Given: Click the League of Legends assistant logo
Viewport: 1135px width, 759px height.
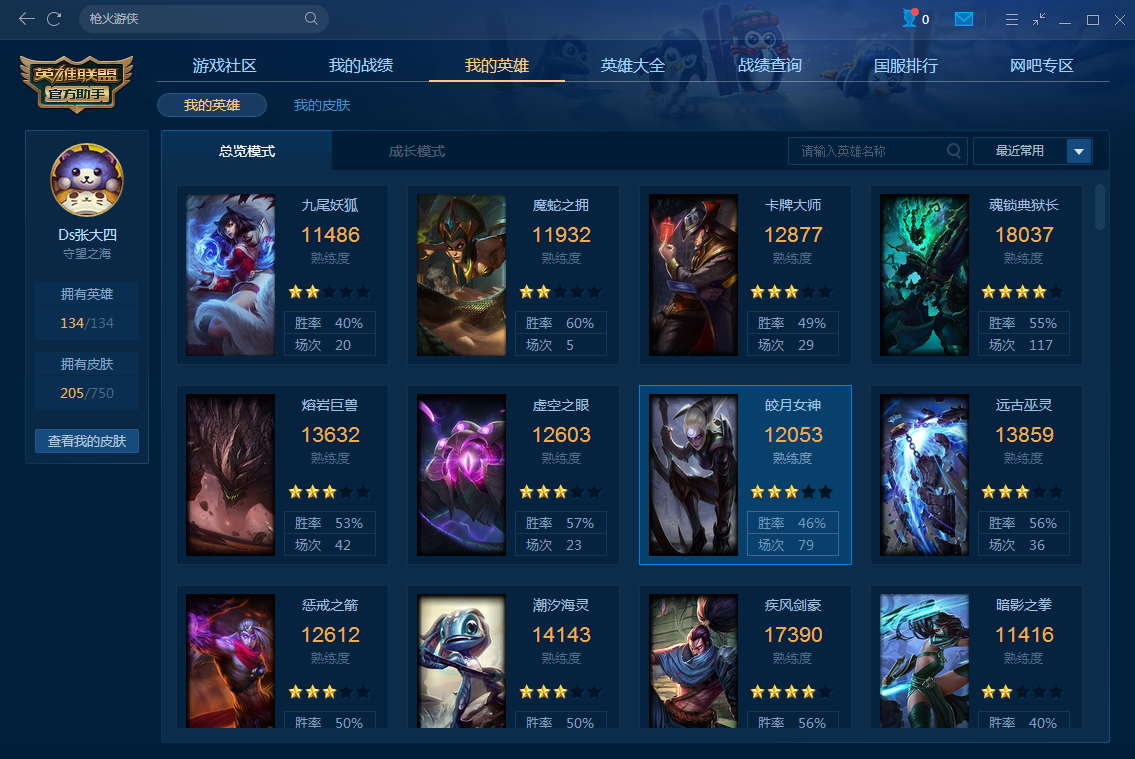Looking at the screenshot, I should click(x=77, y=83).
